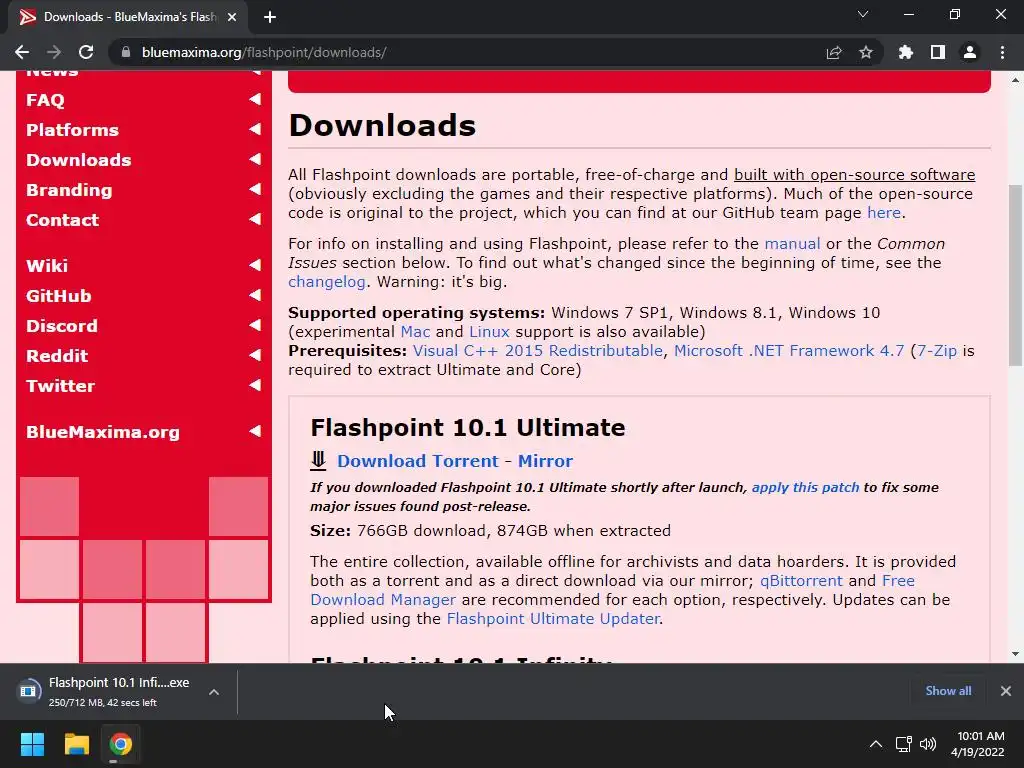
Task: Open the Chrome three-dot menu
Action: (1002, 52)
